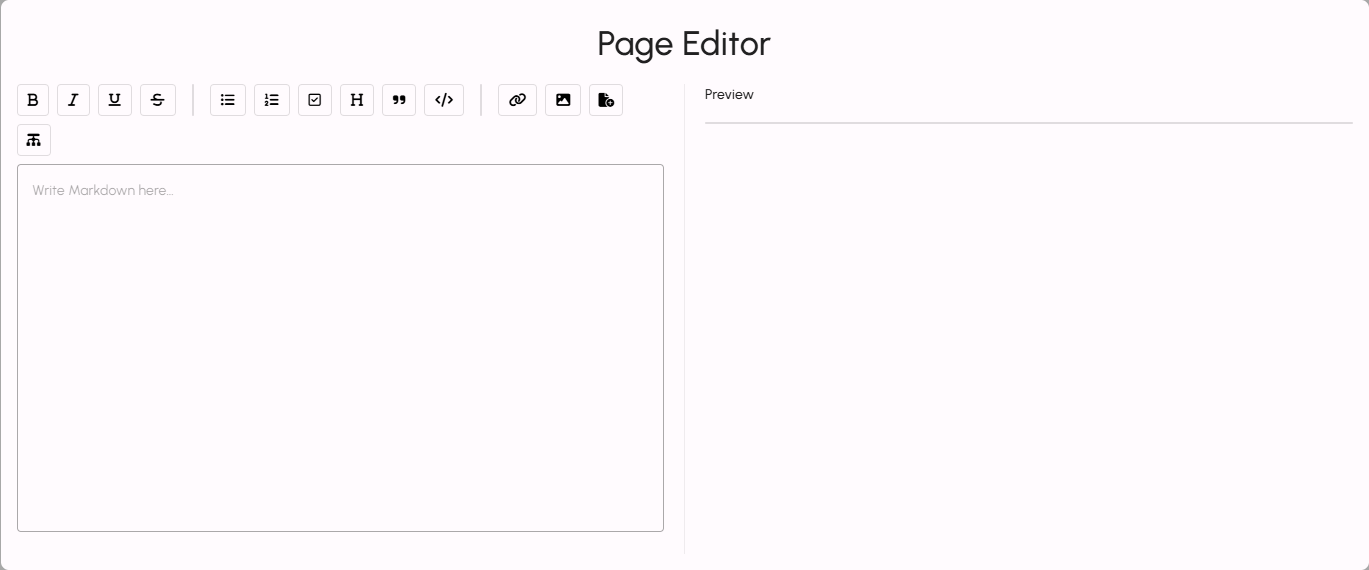
Task: Click the file with plus icon
Action: coord(606,100)
